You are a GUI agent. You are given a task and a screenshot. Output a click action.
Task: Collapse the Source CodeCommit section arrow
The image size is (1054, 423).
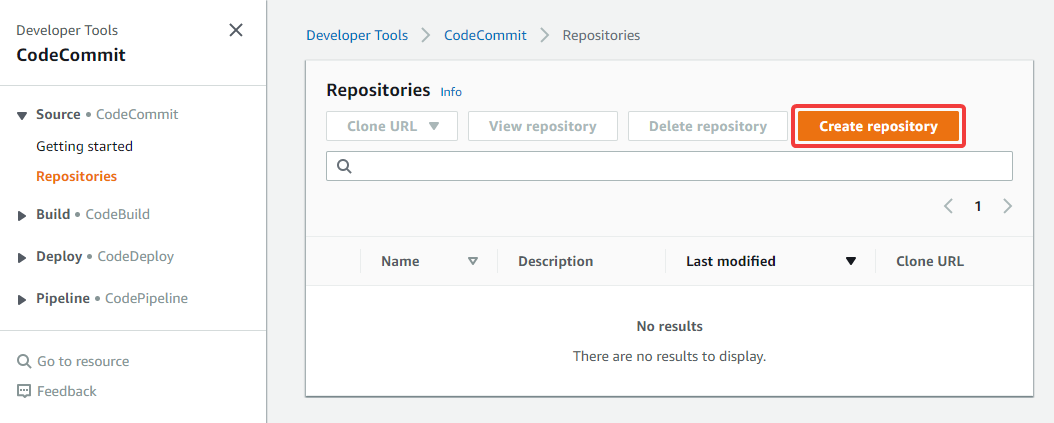pos(22,116)
